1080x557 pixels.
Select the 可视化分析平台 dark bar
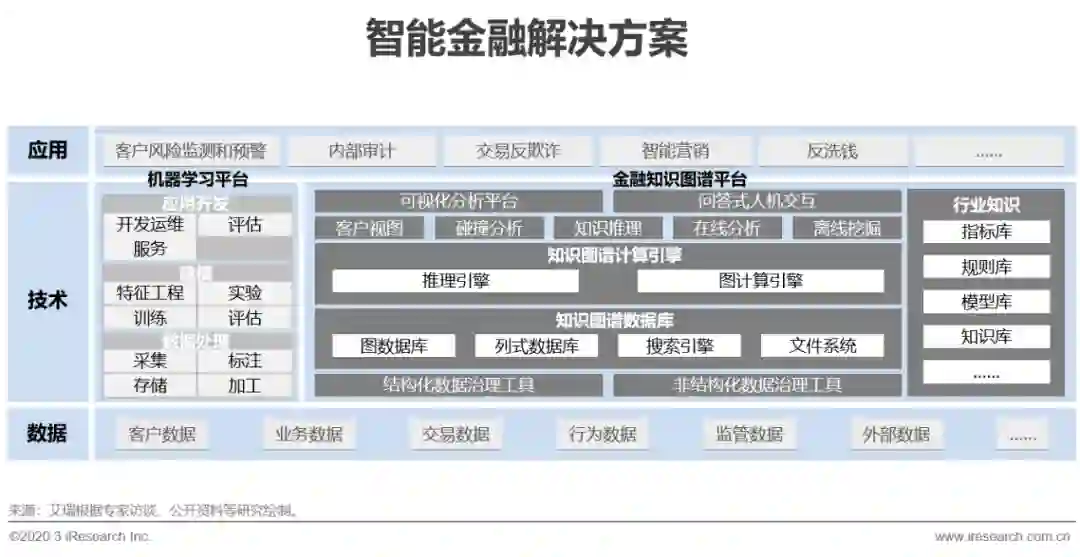[x=459, y=201]
